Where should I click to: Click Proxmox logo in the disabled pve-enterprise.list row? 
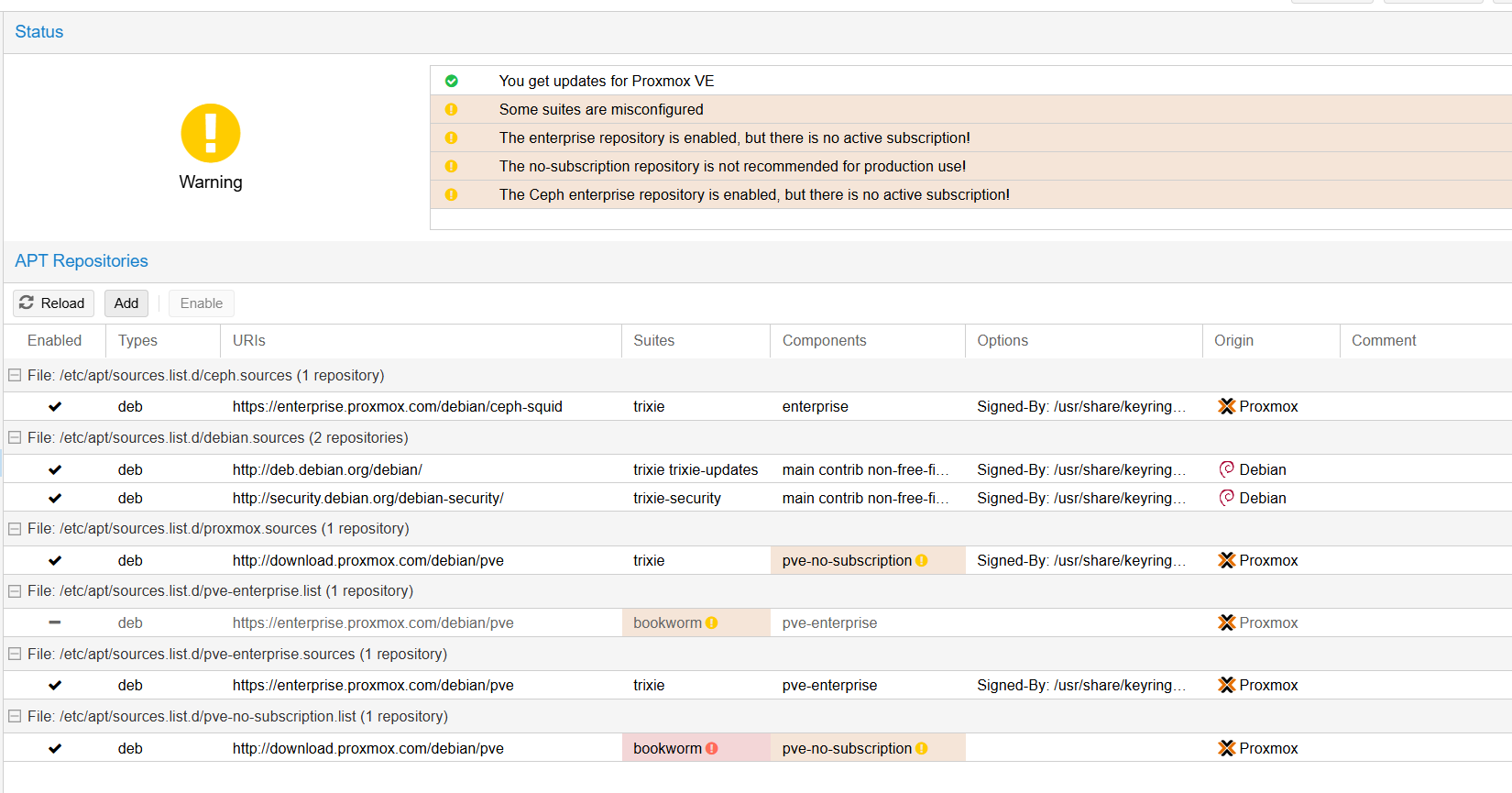(x=1226, y=622)
